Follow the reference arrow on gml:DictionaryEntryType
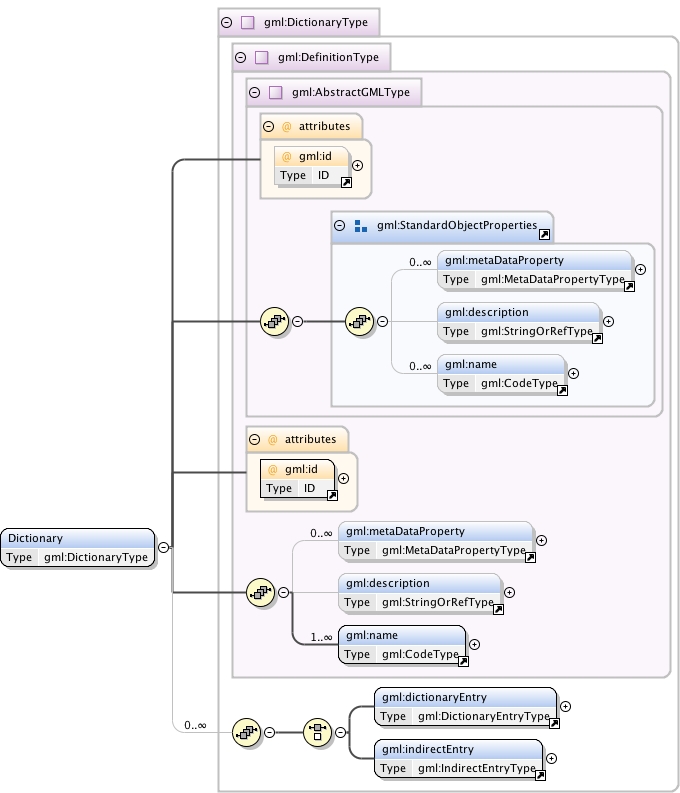 coord(555,723)
